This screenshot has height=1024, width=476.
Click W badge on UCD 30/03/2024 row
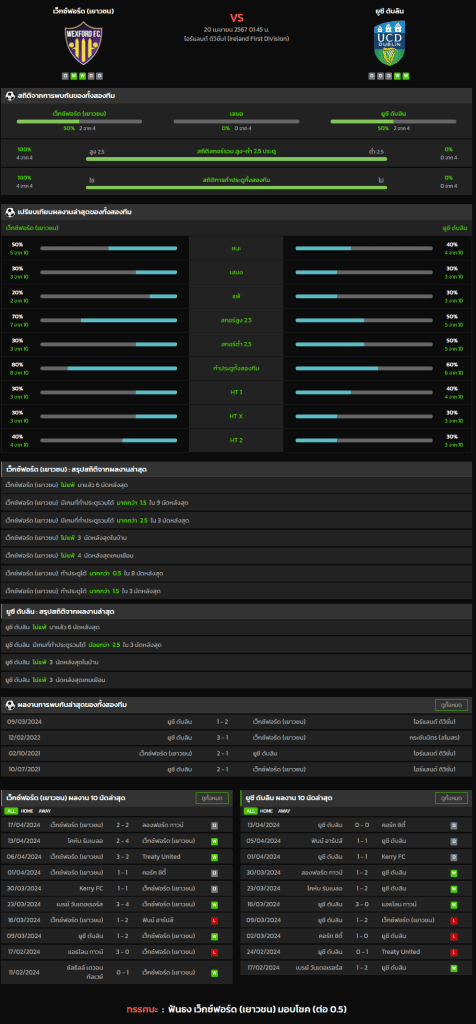454,872
